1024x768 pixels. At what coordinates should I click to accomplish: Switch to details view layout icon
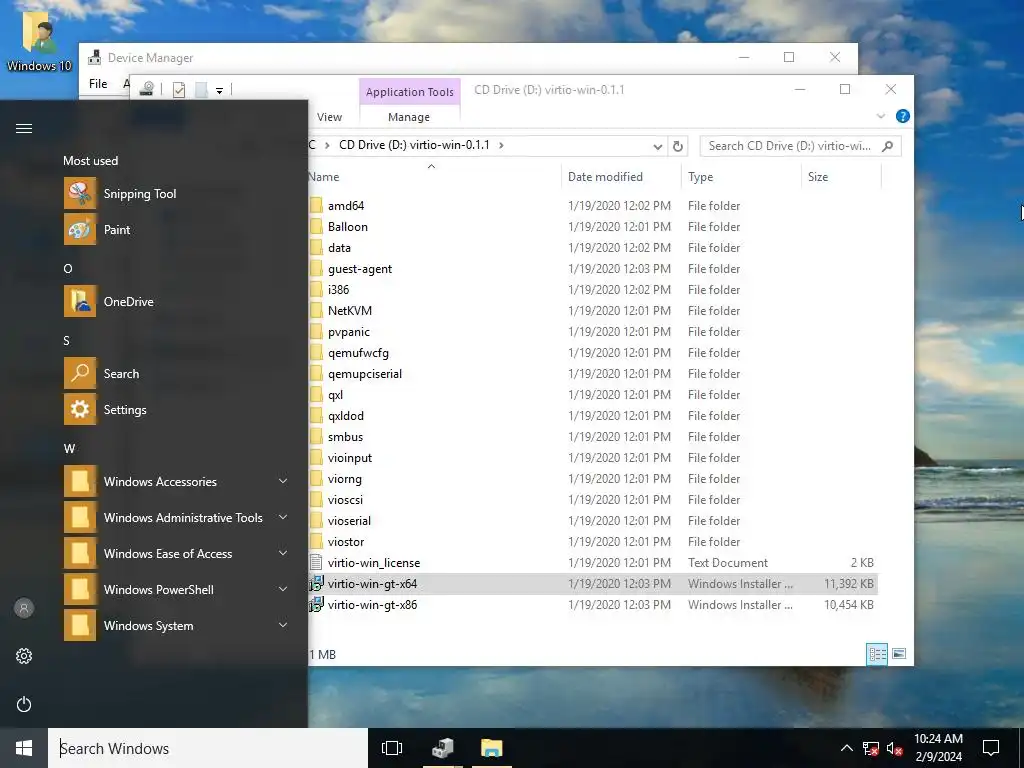877,654
